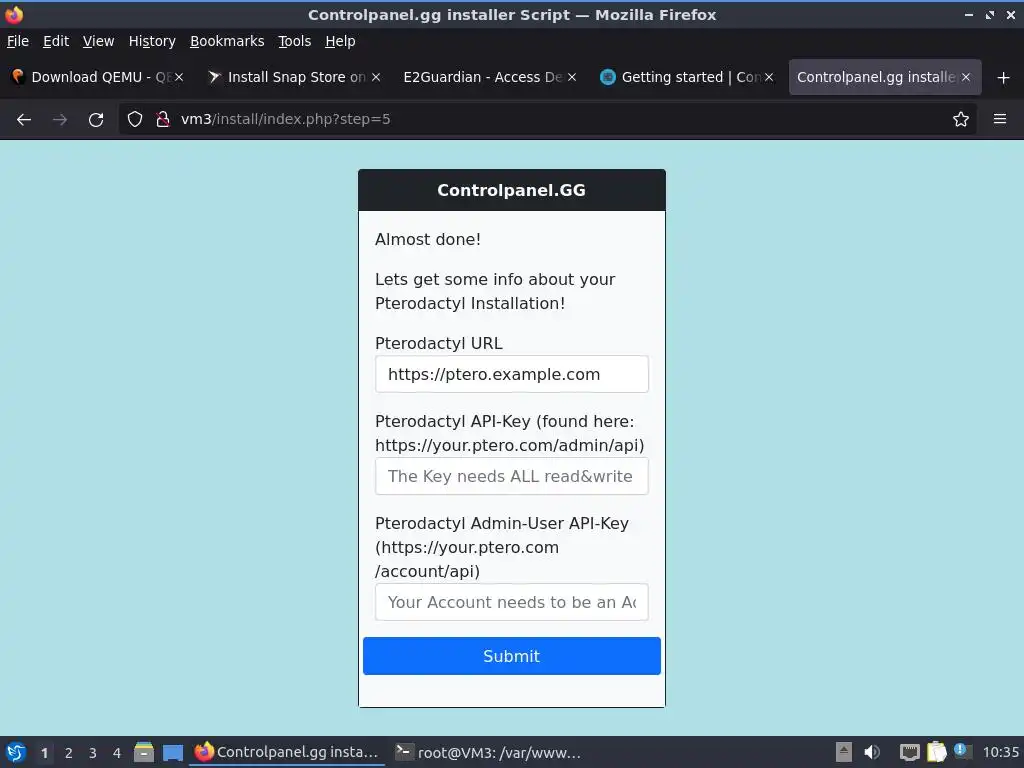Open the network status tray icon
The width and height of the screenshot is (1024, 768).
tap(909, 752)
